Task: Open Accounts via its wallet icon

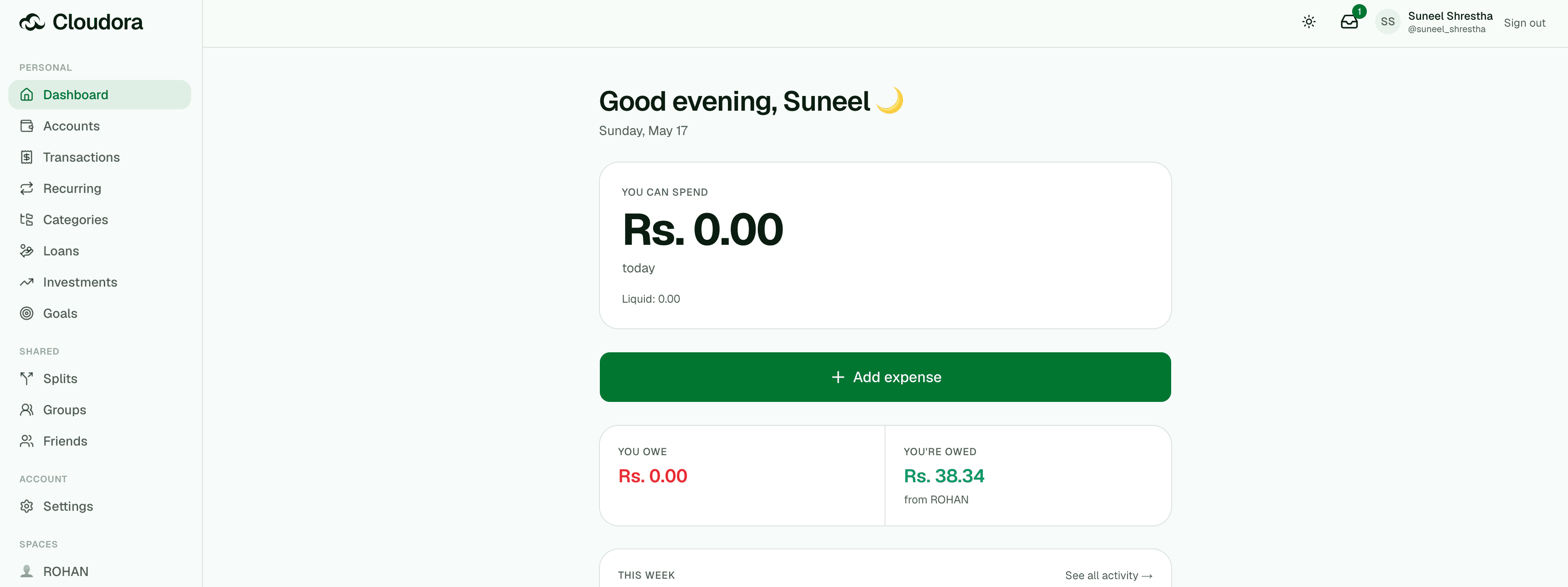Action: tap(27, 126)
